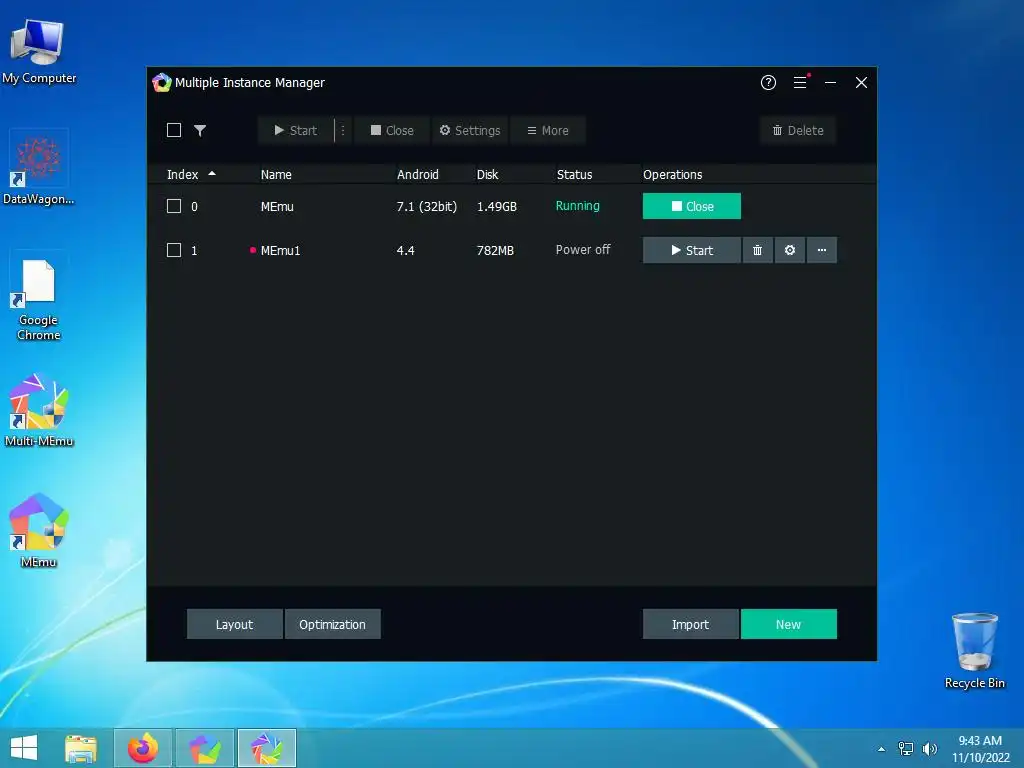Screen dimensions: 1024x768
Task: Switch to Firefox in taskbar
Action: coord(143,748)
